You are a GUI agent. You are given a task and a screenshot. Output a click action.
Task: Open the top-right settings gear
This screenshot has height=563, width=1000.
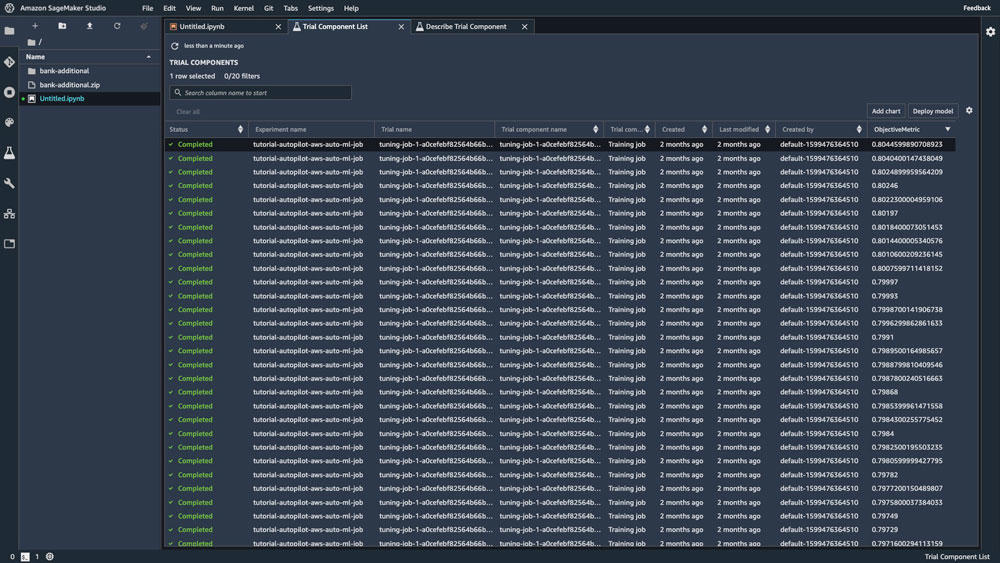990,31
